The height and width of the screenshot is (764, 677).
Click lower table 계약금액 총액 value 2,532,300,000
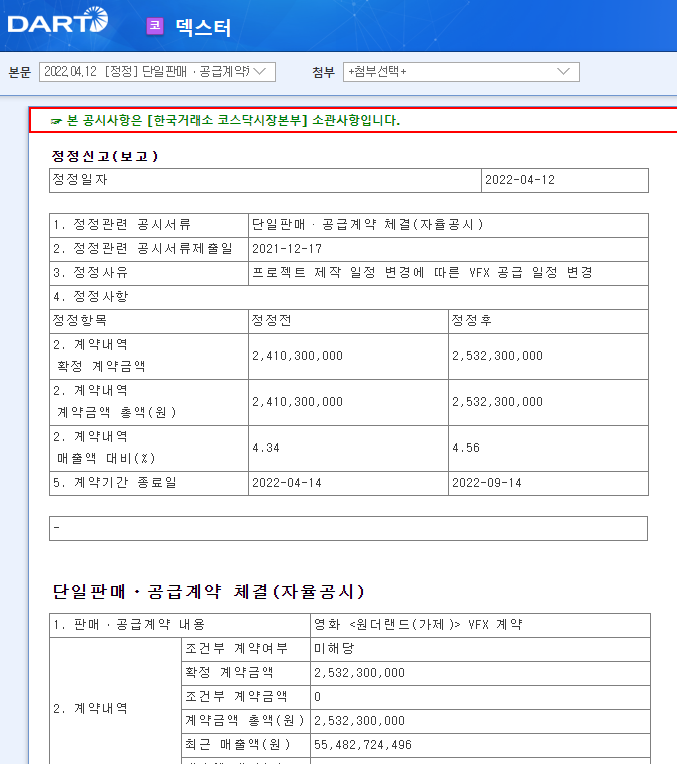point(359,721)
